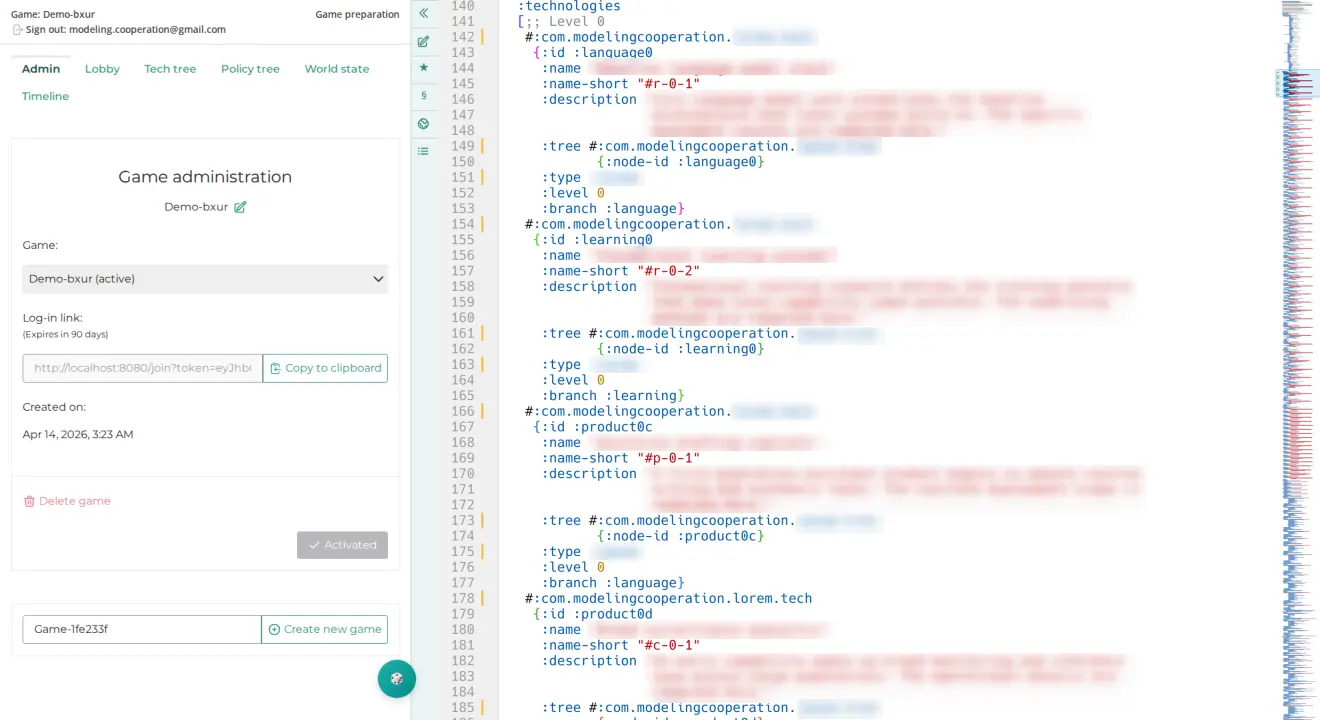Click the floating green action button bottom right

tap(396, 679)
